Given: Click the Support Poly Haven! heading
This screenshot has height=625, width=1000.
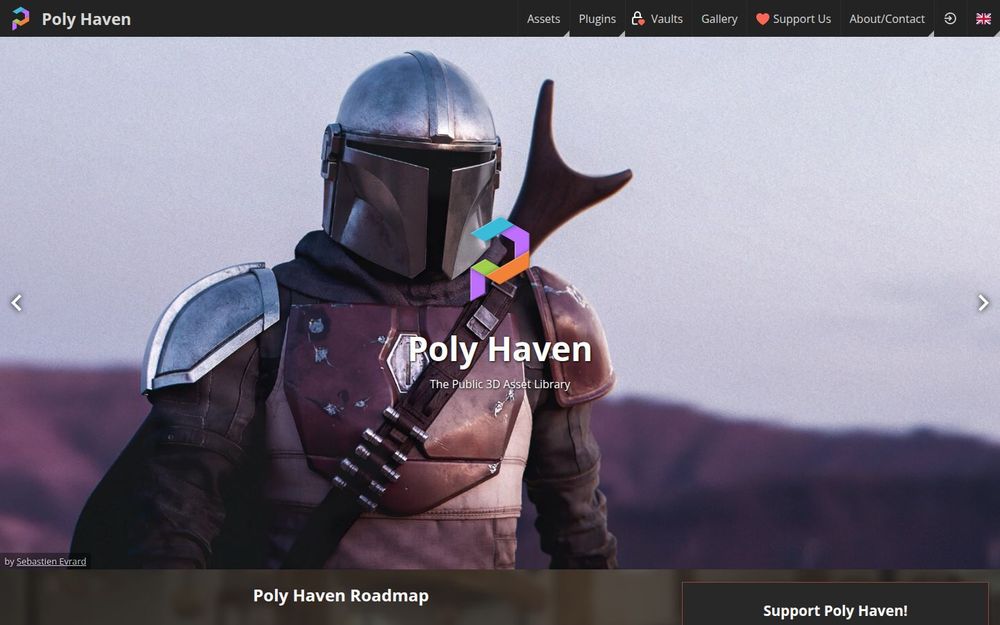Looking at the screenshot, I should point(835,610).
